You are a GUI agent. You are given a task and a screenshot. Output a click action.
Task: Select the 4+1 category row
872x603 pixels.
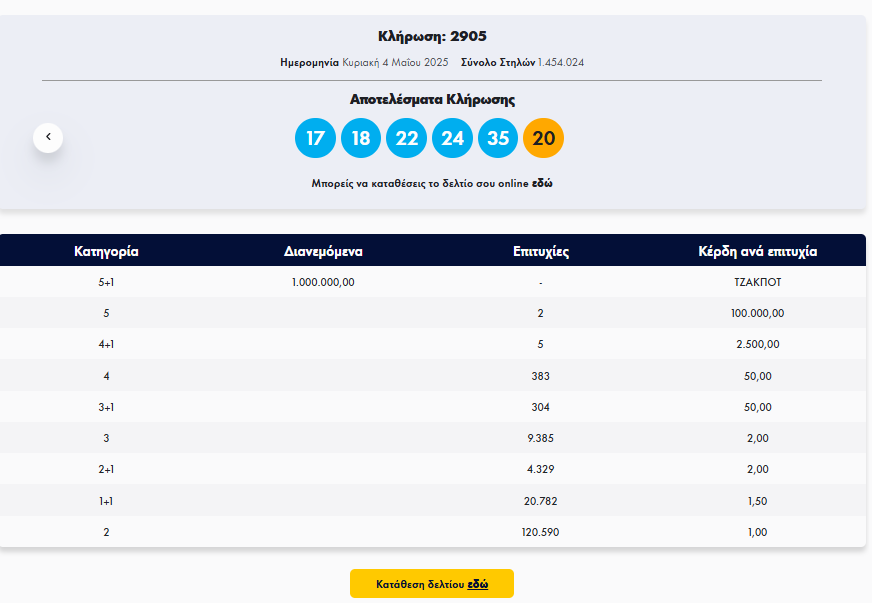coord(106,344)
